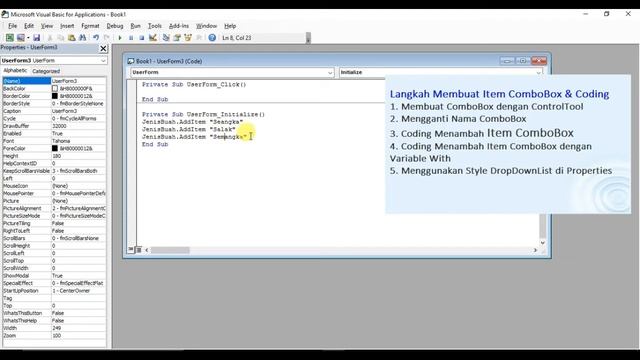Image resolution: width=640 pixels, height=360 pixels.
Task: Open the Format menu
Action: (x=90, y=26)
